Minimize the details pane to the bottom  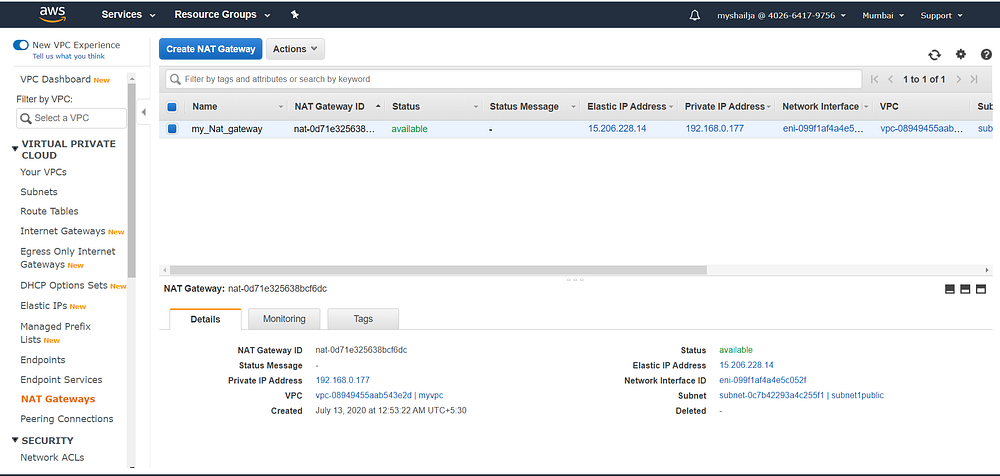(x=949, y=289)
